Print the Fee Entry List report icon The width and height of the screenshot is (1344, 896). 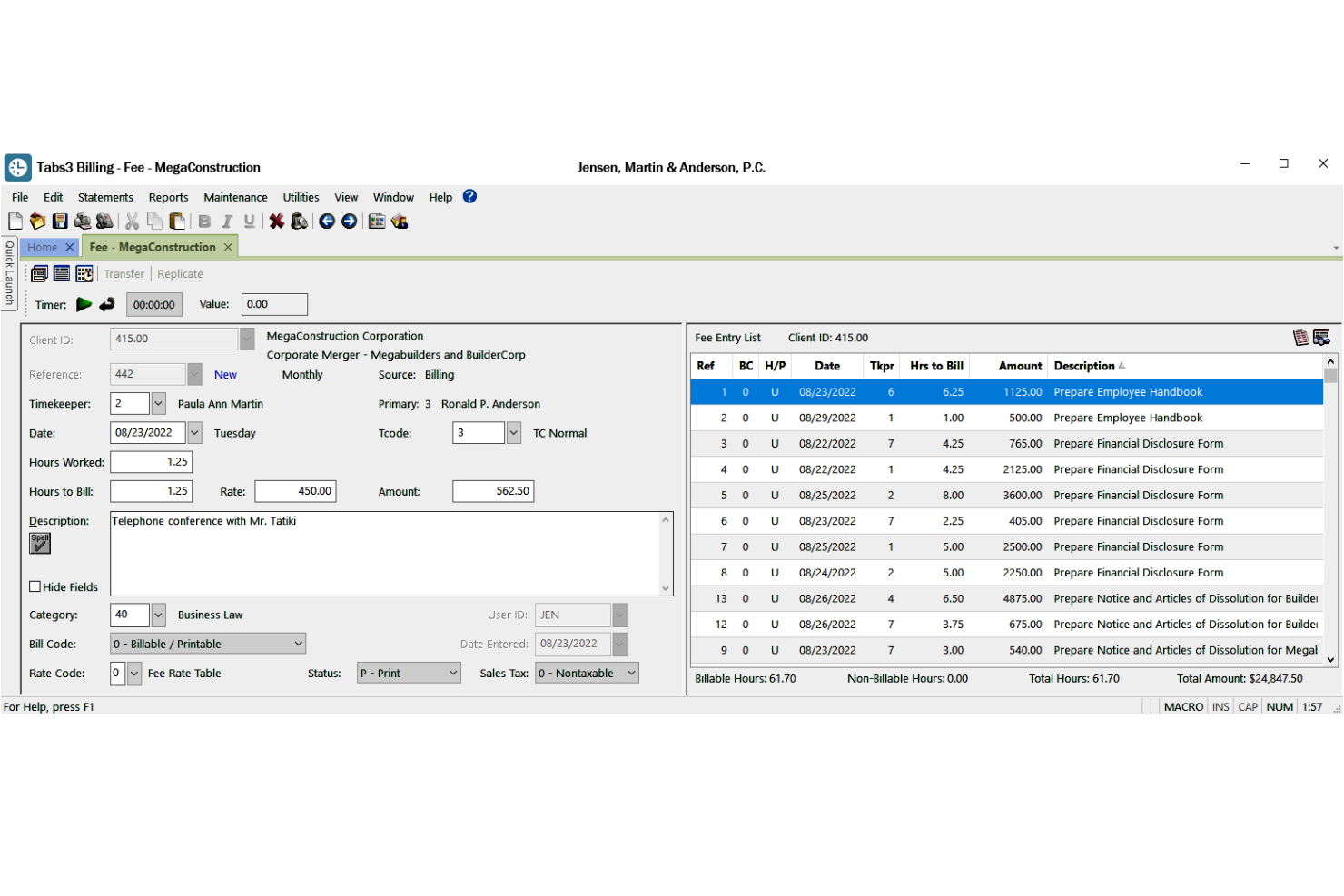(x=1300, y=337)
